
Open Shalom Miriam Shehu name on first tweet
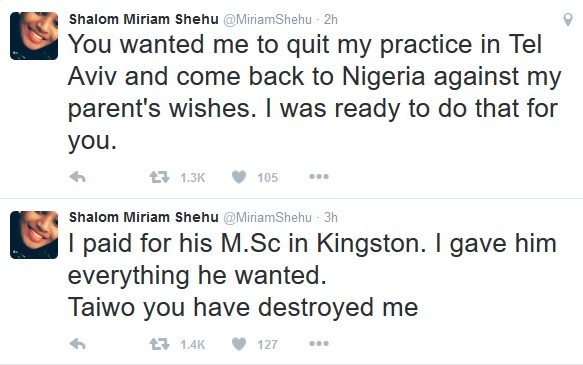pos(144,19)
